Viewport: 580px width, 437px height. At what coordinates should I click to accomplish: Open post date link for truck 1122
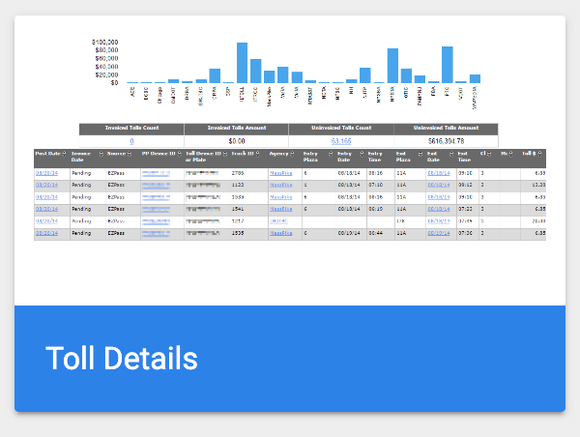click(47, 185)
